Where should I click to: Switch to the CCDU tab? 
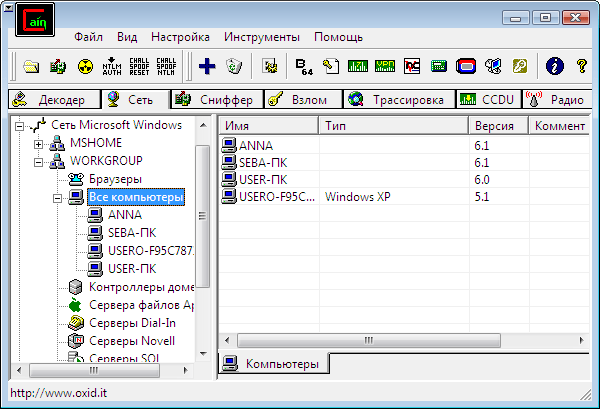pos(489,99)
